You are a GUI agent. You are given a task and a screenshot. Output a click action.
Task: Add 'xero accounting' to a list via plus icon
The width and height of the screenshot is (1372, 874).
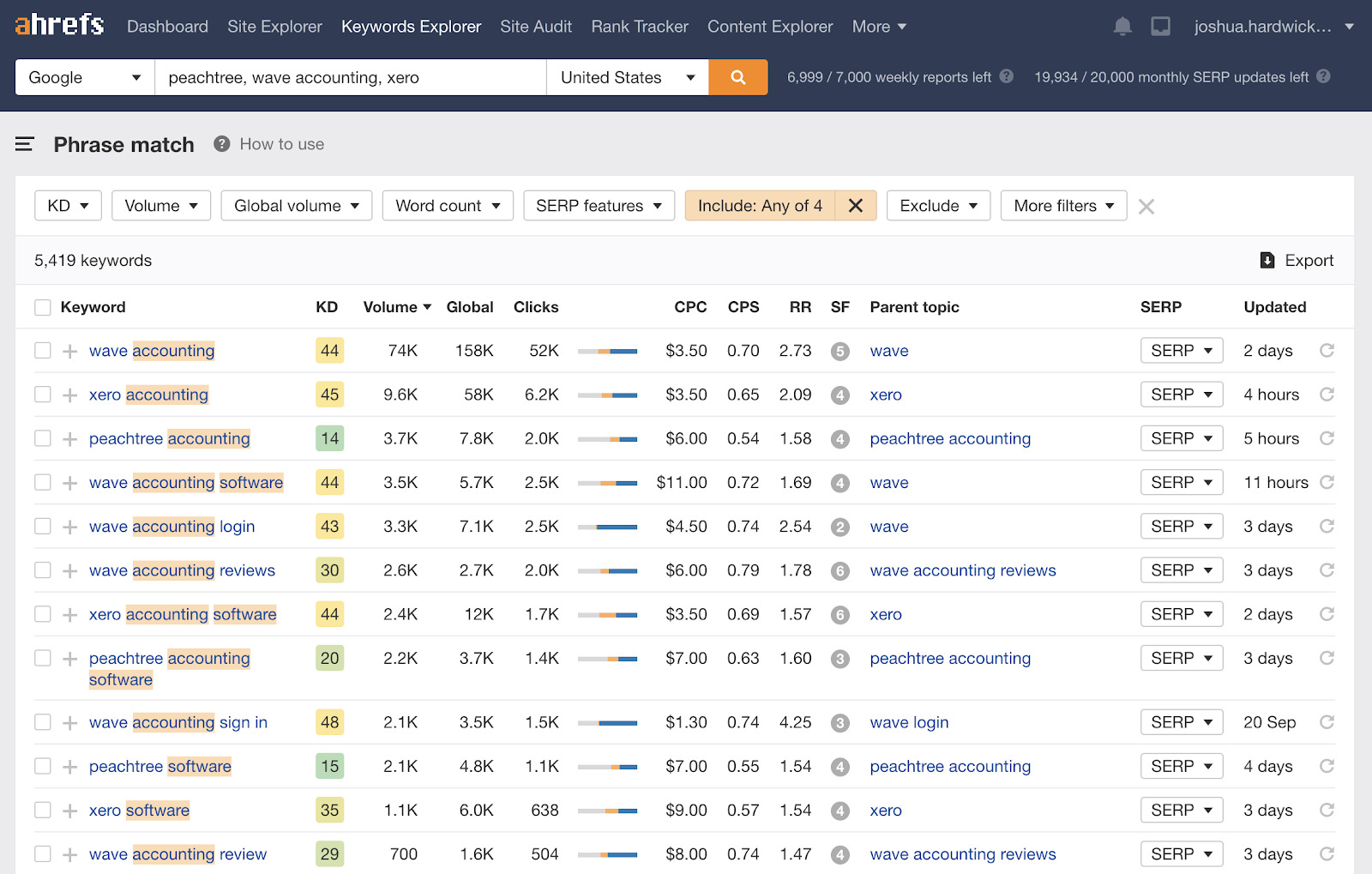[x=69, y=395]
